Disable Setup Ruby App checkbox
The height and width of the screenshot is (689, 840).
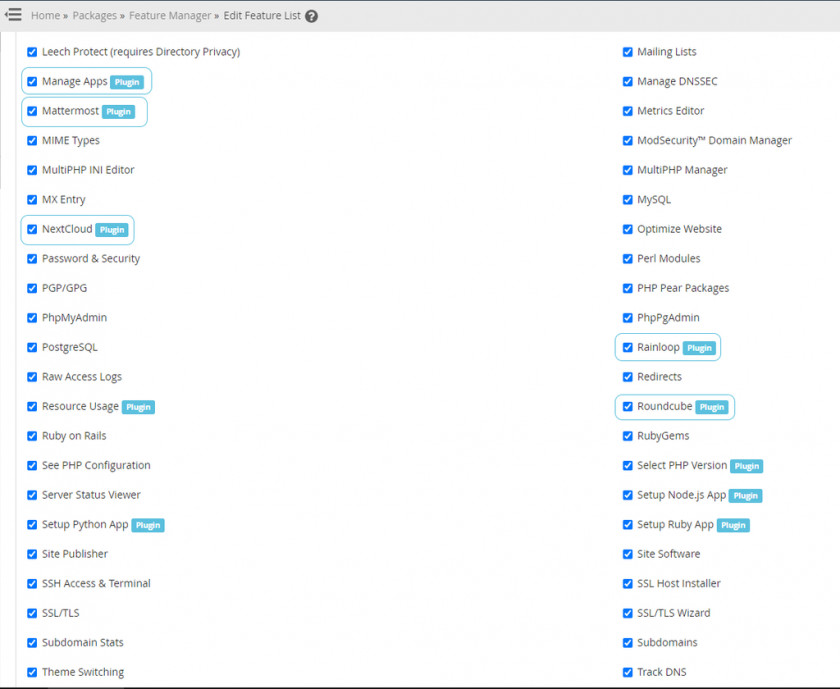tap(628, 525)
